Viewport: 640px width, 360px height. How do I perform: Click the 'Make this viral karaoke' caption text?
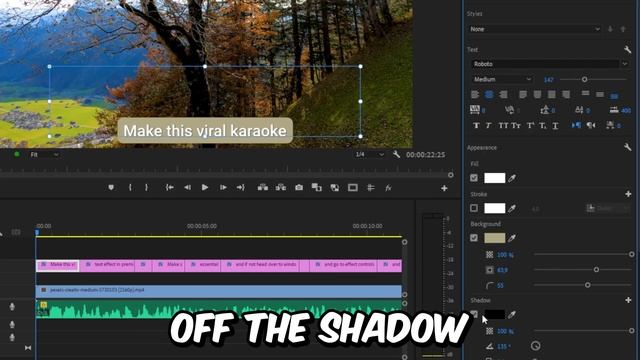[x=205, y=131]
